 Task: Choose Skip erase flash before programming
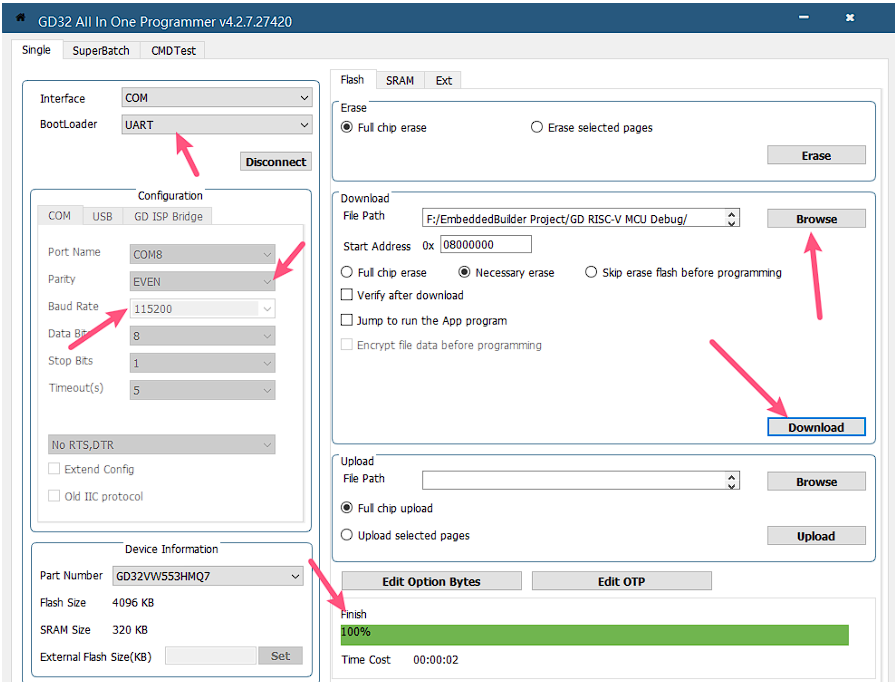[x=591, y=272]
